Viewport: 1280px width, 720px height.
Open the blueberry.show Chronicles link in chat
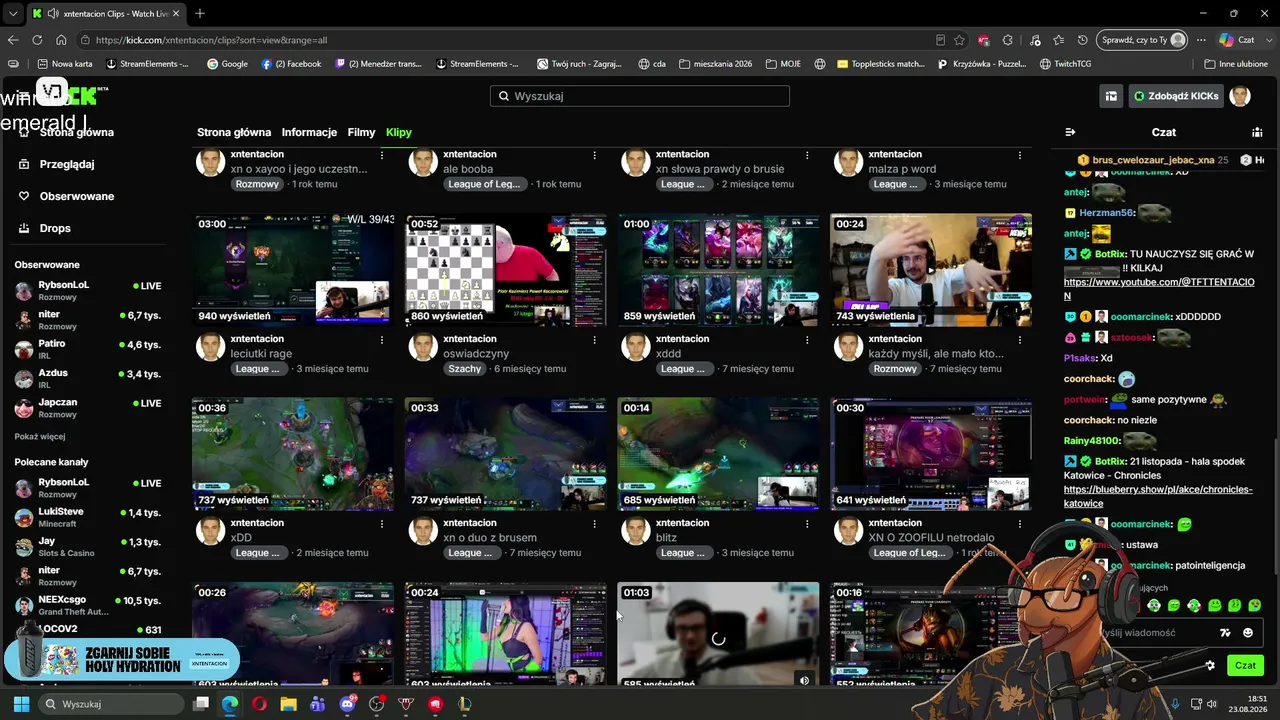click(1158, 496)
